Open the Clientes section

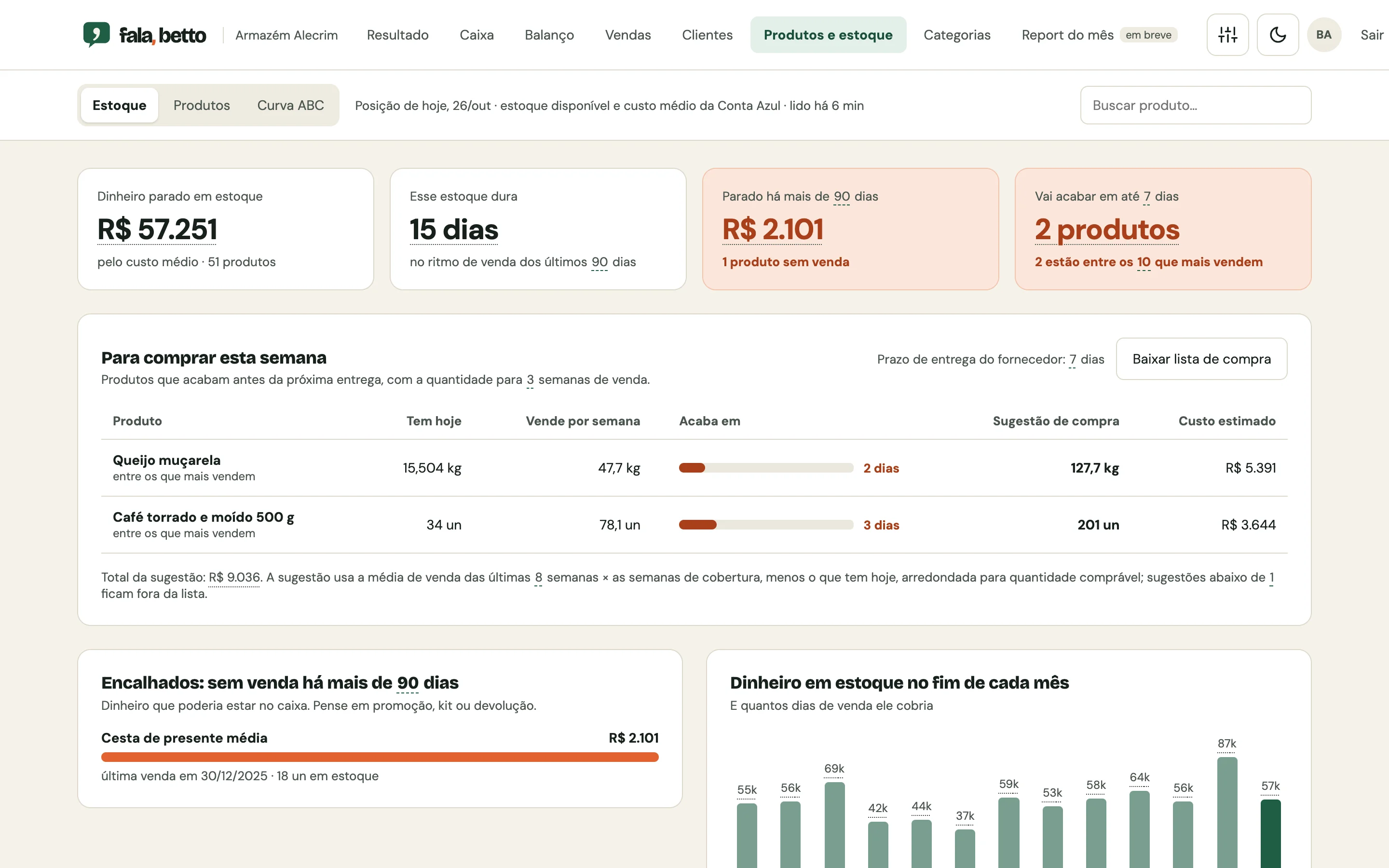pos(707,35)
